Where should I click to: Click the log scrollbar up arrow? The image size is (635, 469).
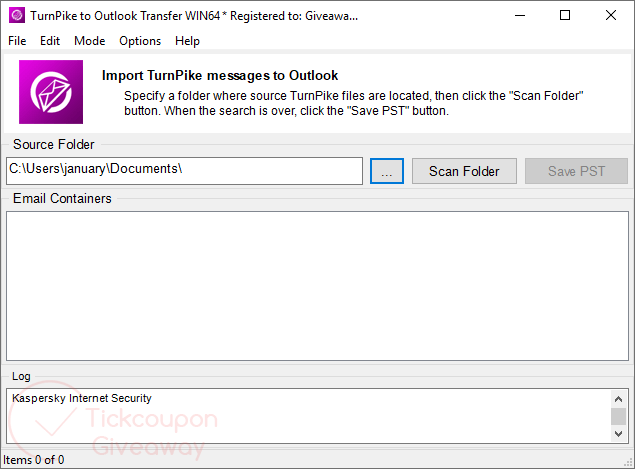pyautogui.click(x=618, y=399)
